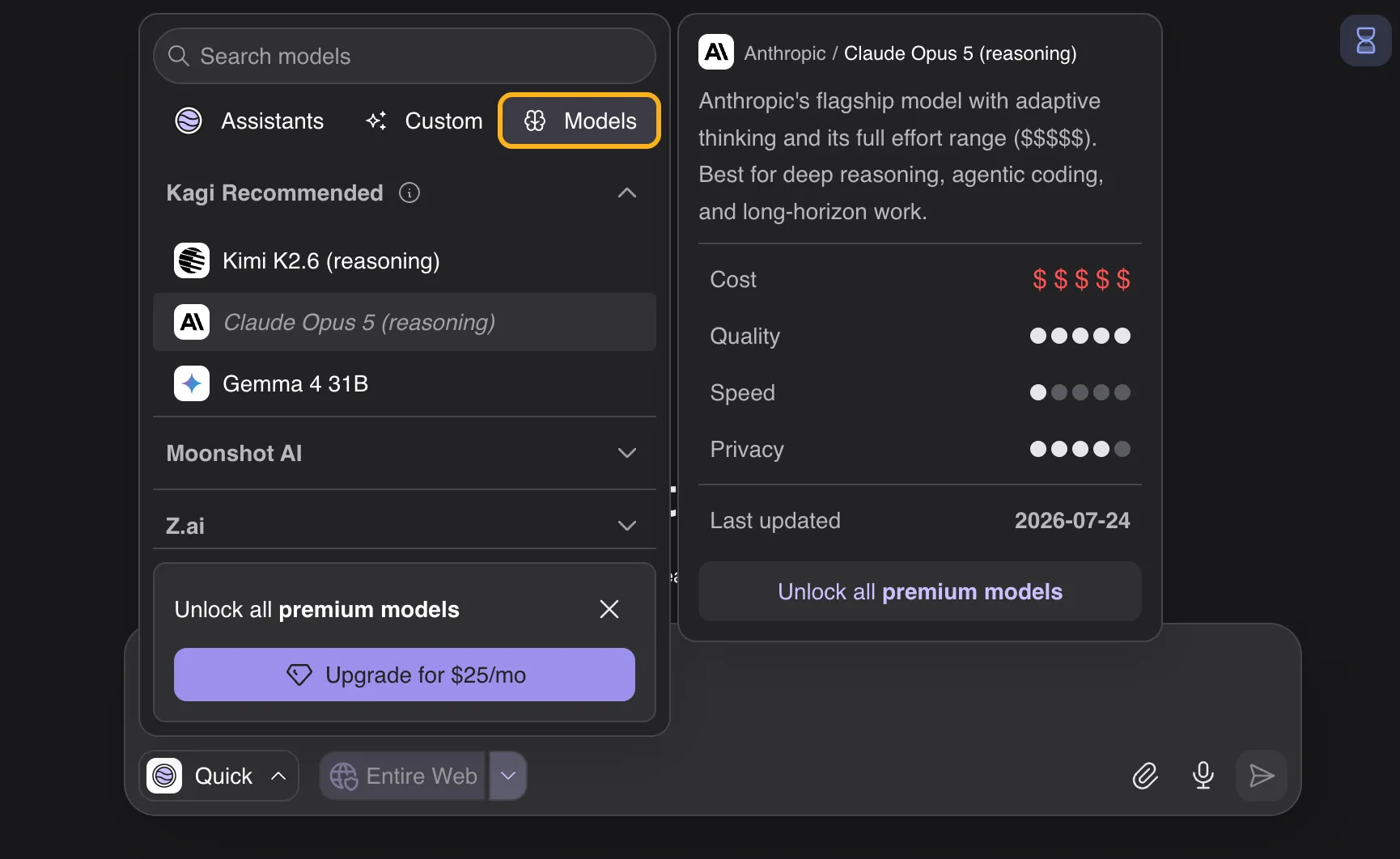Click the search magnifier icon

click(x=178, y=56)
